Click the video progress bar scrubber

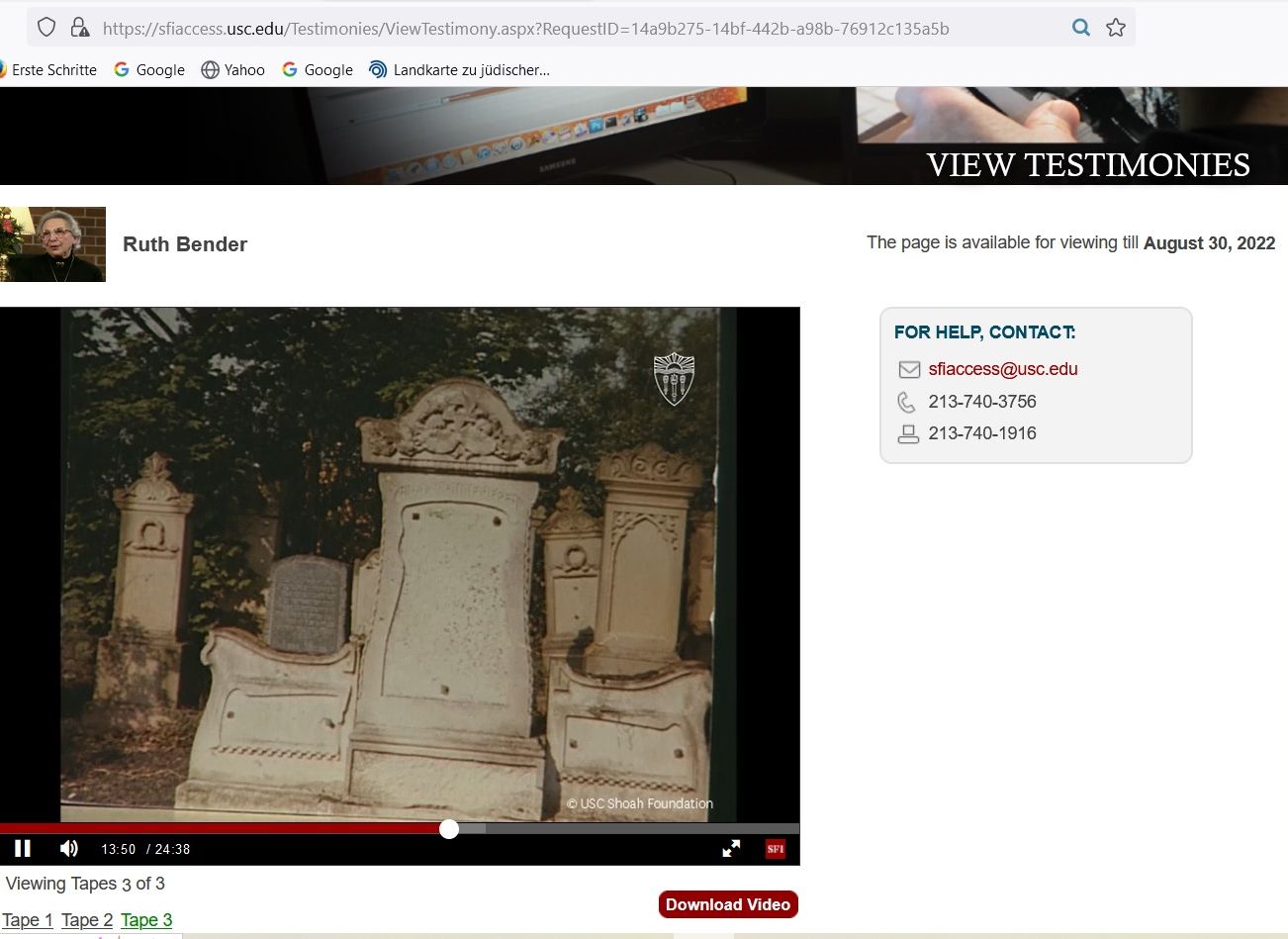tap(449, 829)
